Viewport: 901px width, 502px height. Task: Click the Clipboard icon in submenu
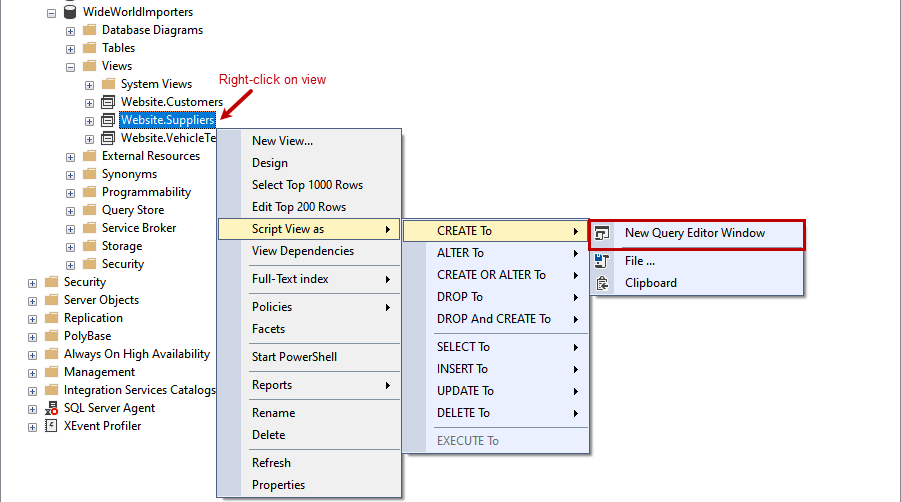point(602,283)
